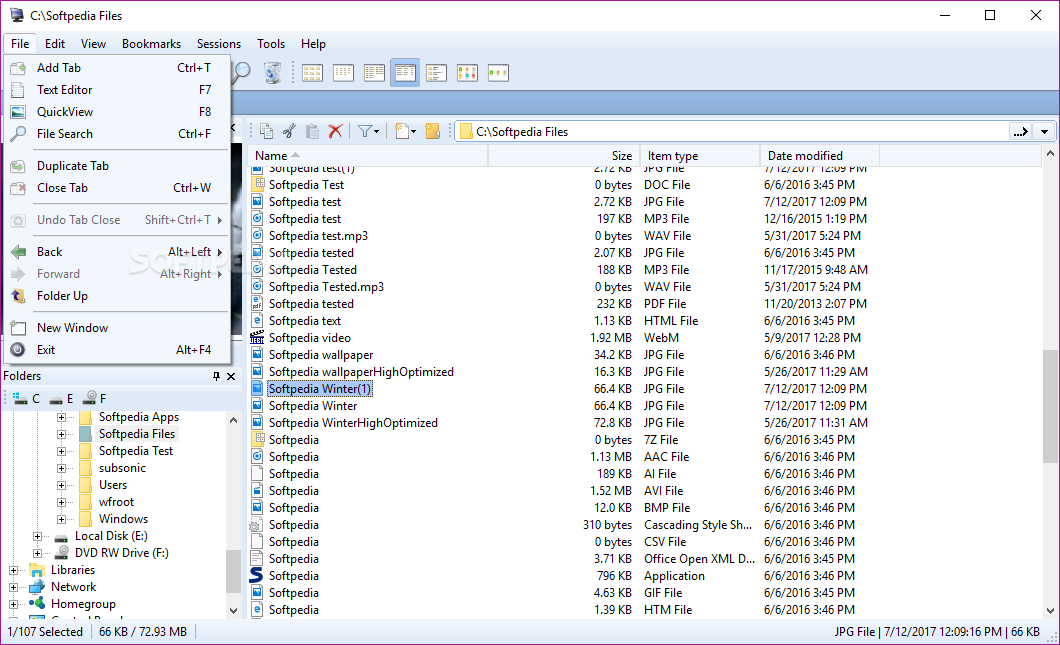Select drive C in Folders toolbar
The width and height of the screenshot is (1060, 645).
[27, 399]
